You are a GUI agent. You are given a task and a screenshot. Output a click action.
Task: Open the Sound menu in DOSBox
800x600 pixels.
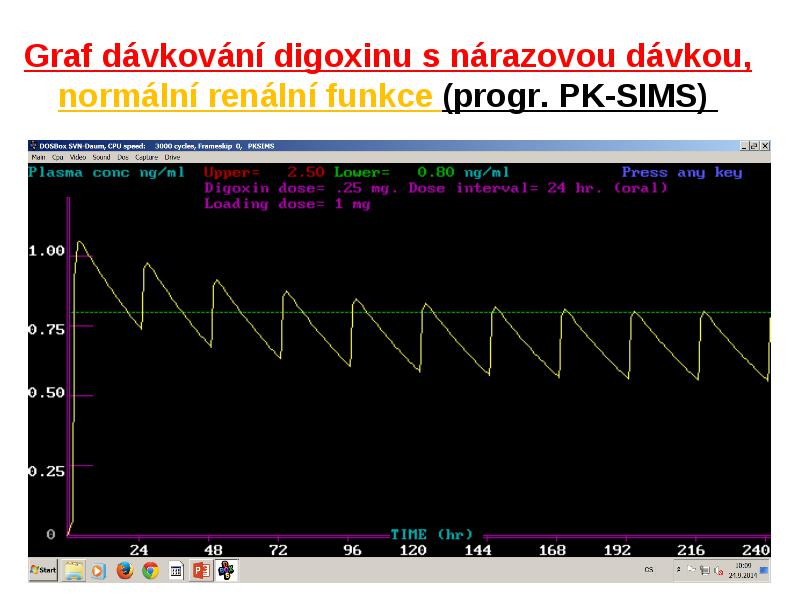click(102, 157)
